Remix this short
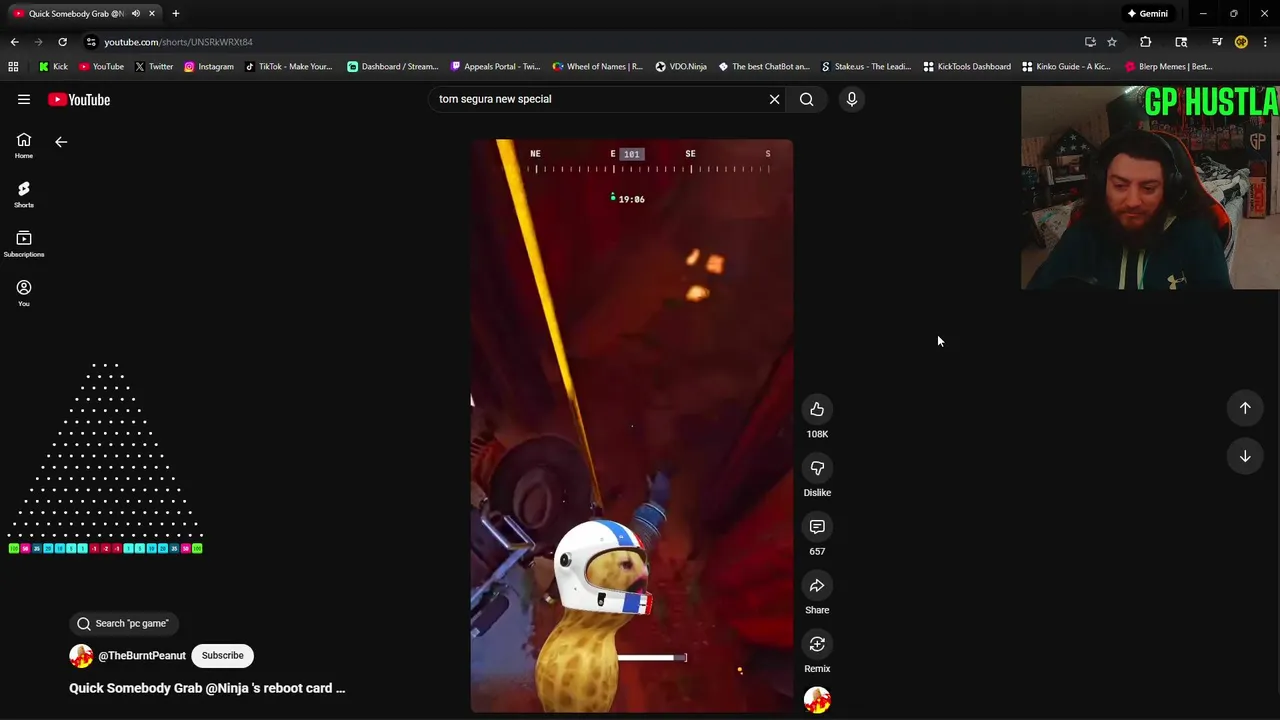Image resolution: width=1280 pixels, height=720 pixels. coord(817,644)
